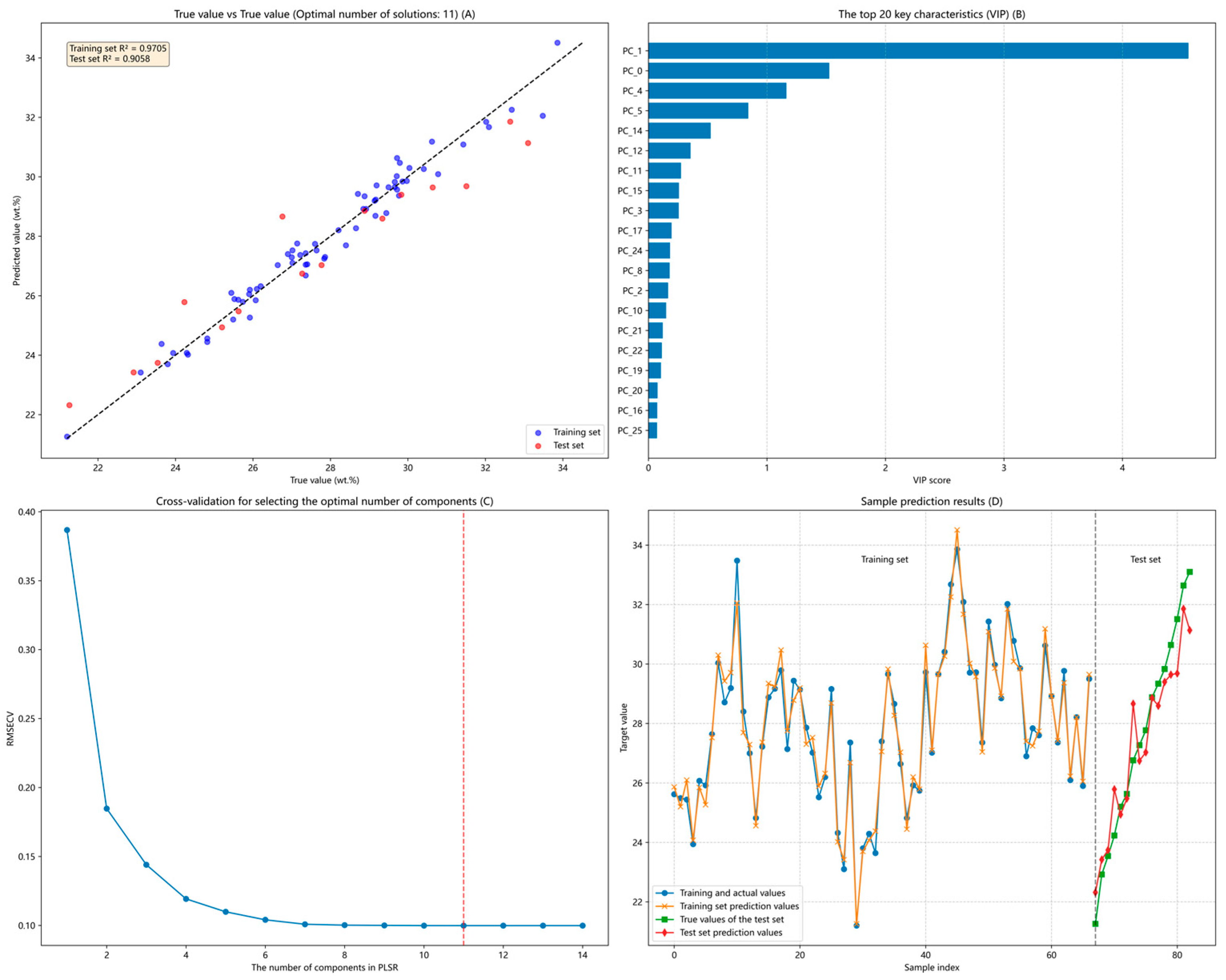
Task: Click the PC_1 bar in VIP chart
Action: (918, 50)
